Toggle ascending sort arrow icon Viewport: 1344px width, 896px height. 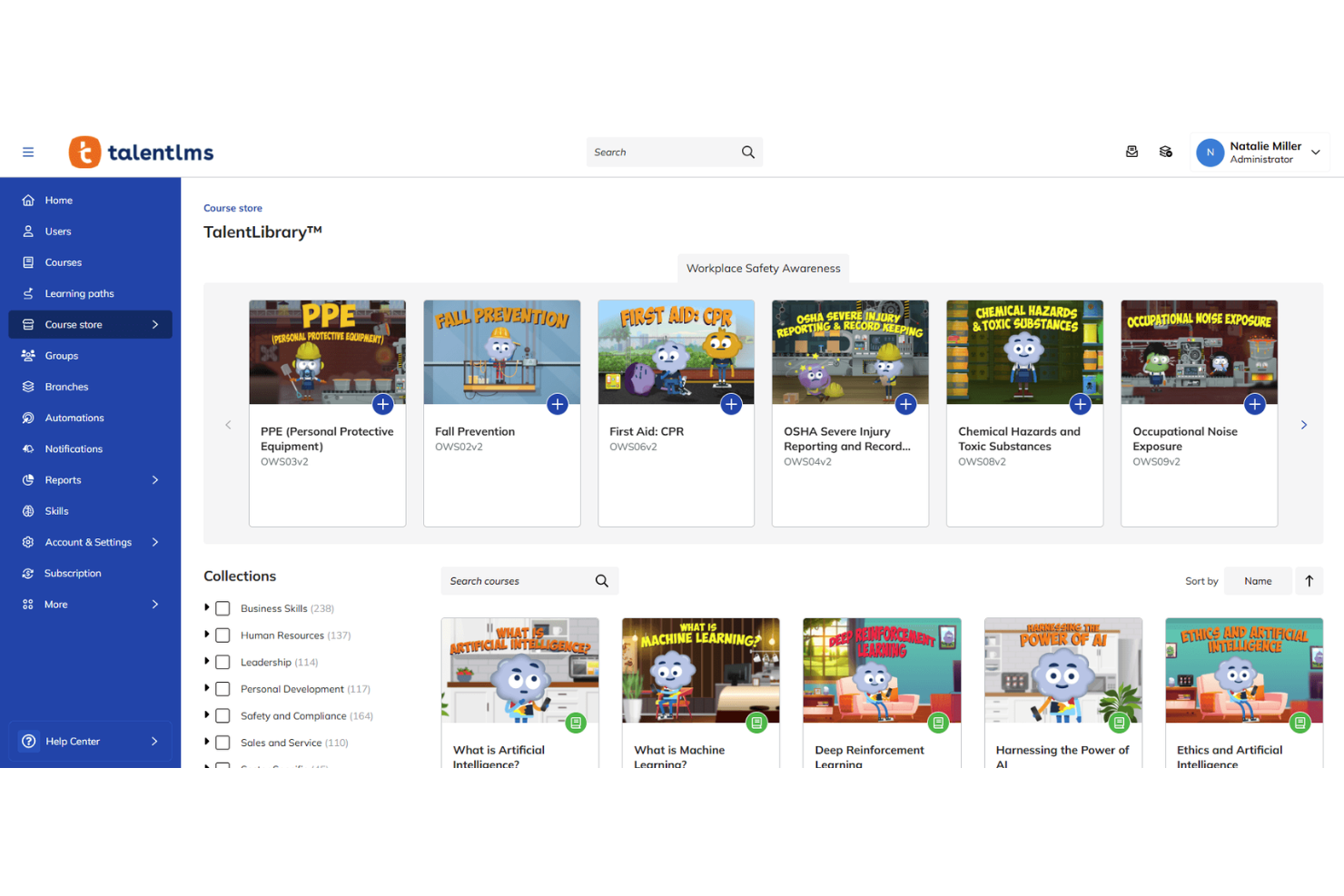coord(1309,581)
